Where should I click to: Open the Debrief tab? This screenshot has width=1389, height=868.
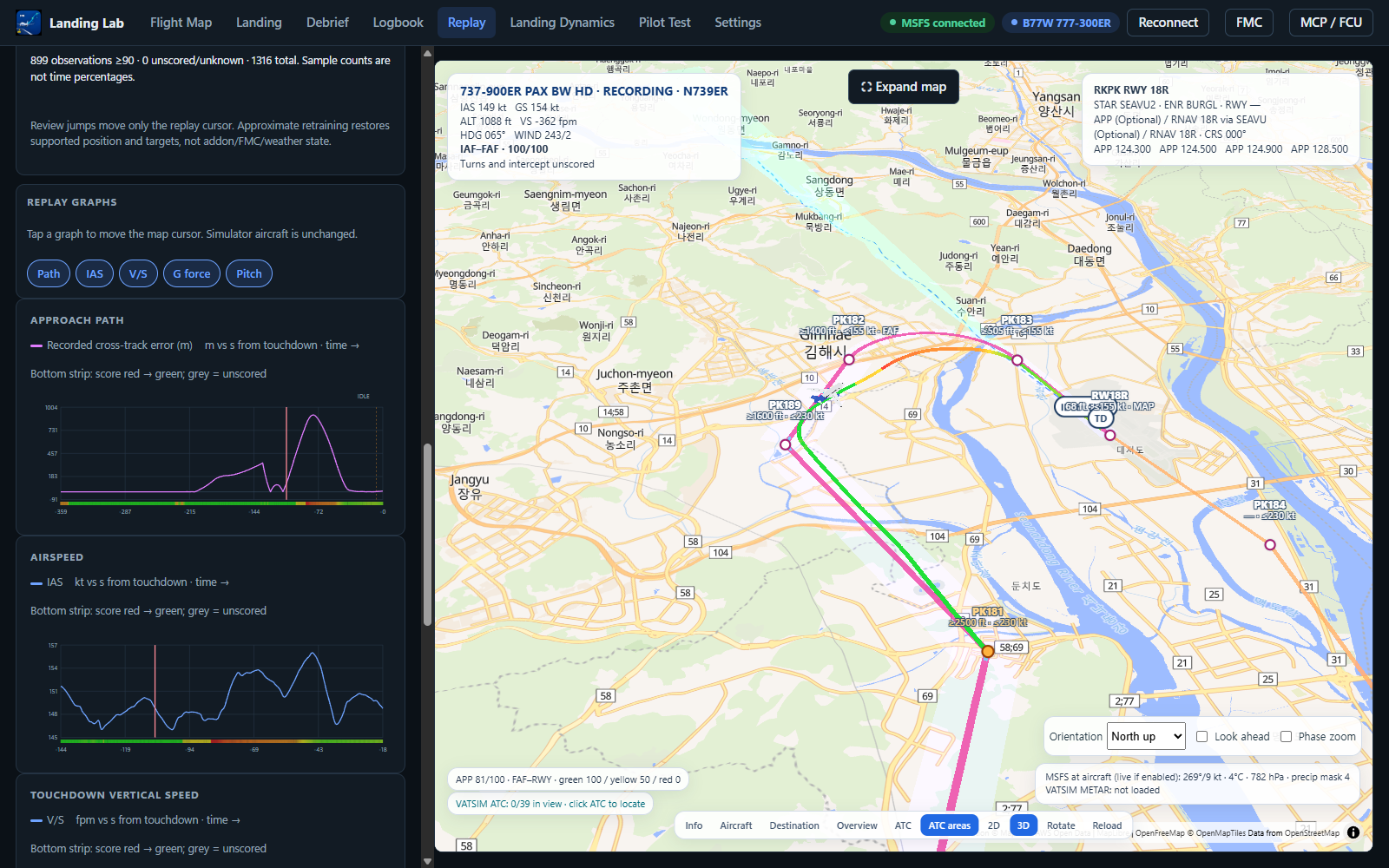click(327, 23)
